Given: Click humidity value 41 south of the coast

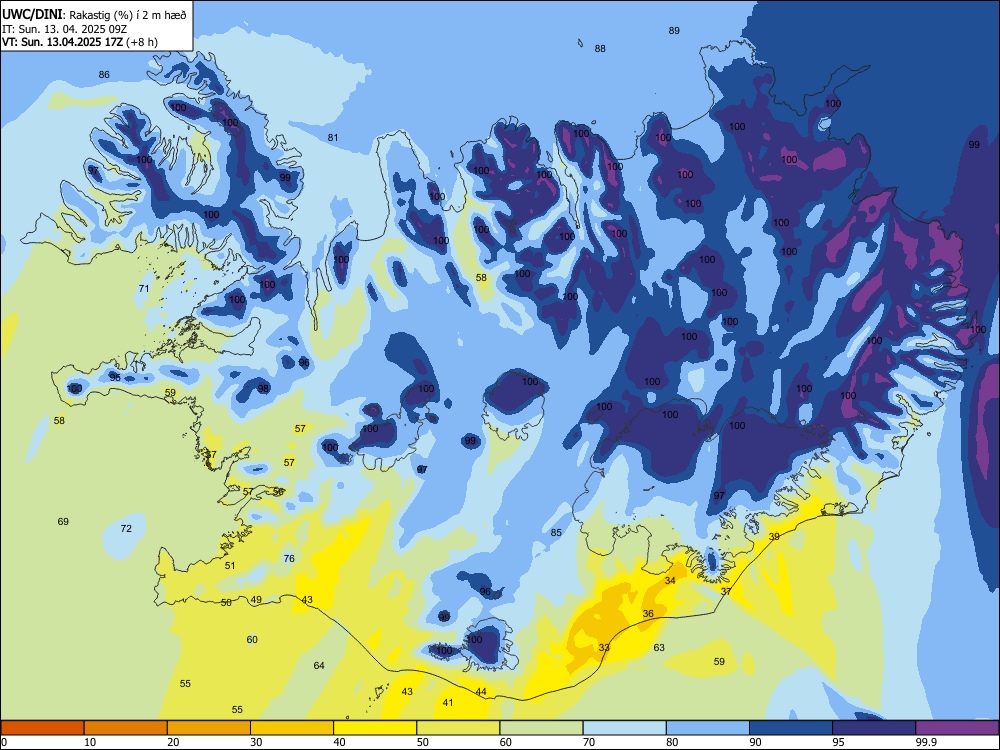Looking at the screenshot, I should coord(448,703).
